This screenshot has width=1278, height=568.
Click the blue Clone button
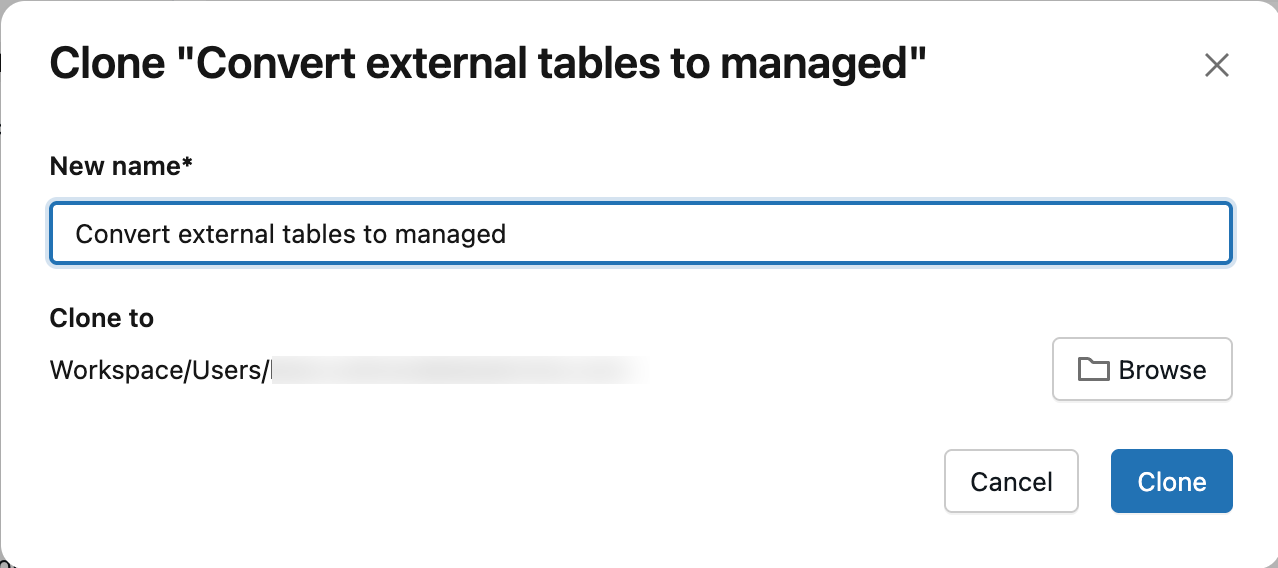pos(1171,482)
